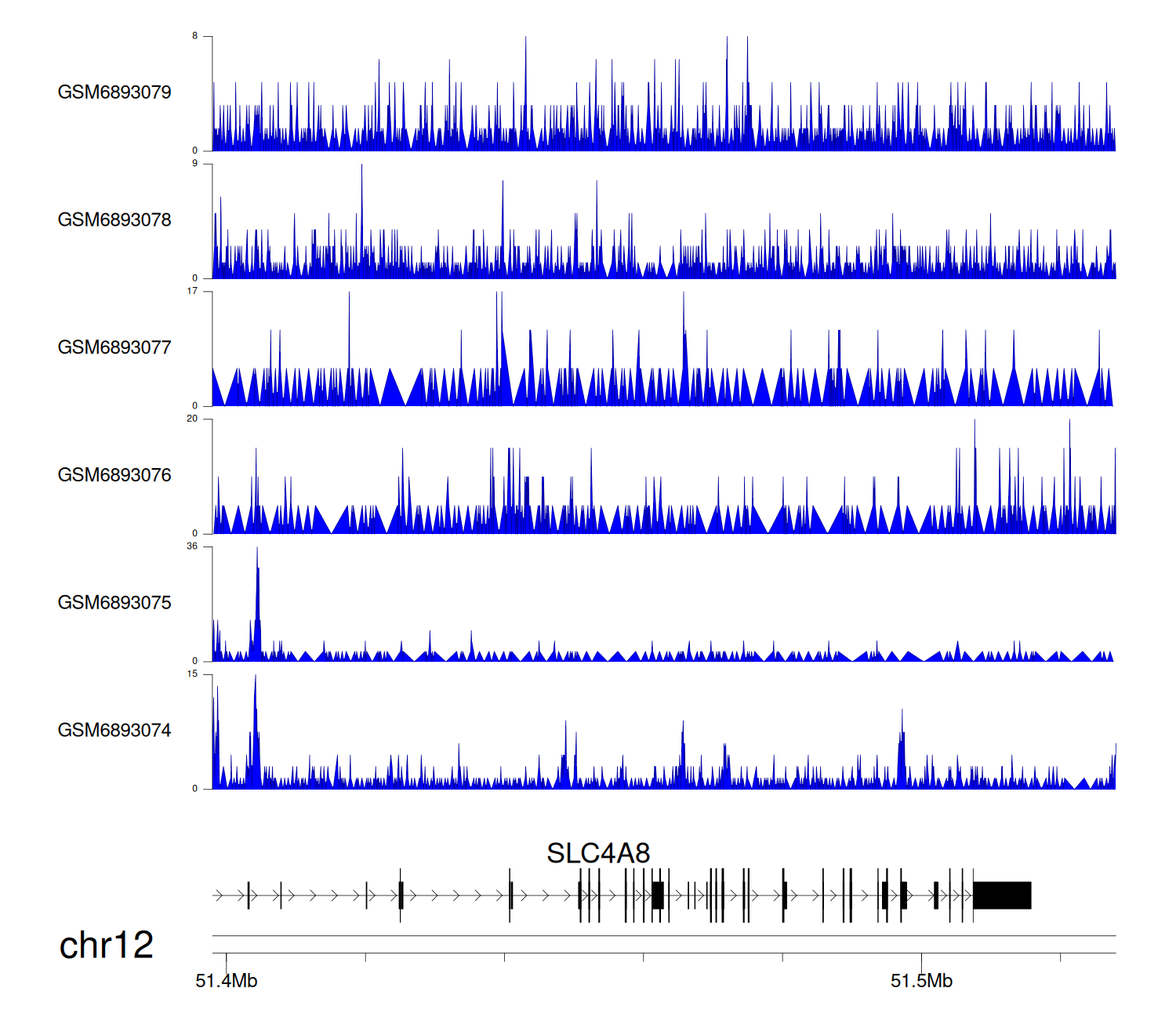Click the GSM6893076 track label
This screenshot has height=1035, width=1176.
pos(114,475)
